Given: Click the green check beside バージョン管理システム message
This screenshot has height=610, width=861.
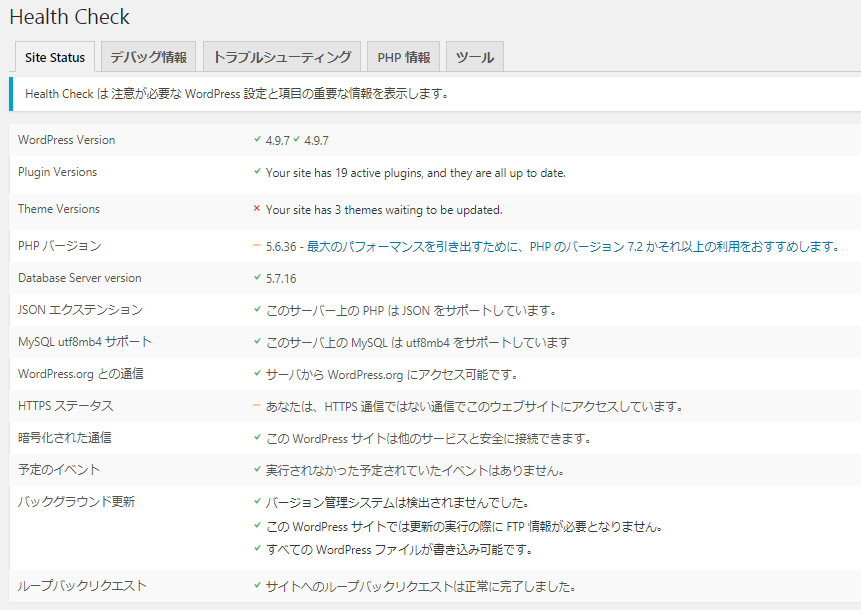Looking at the screenshot, I should click(x=257, y=501).
